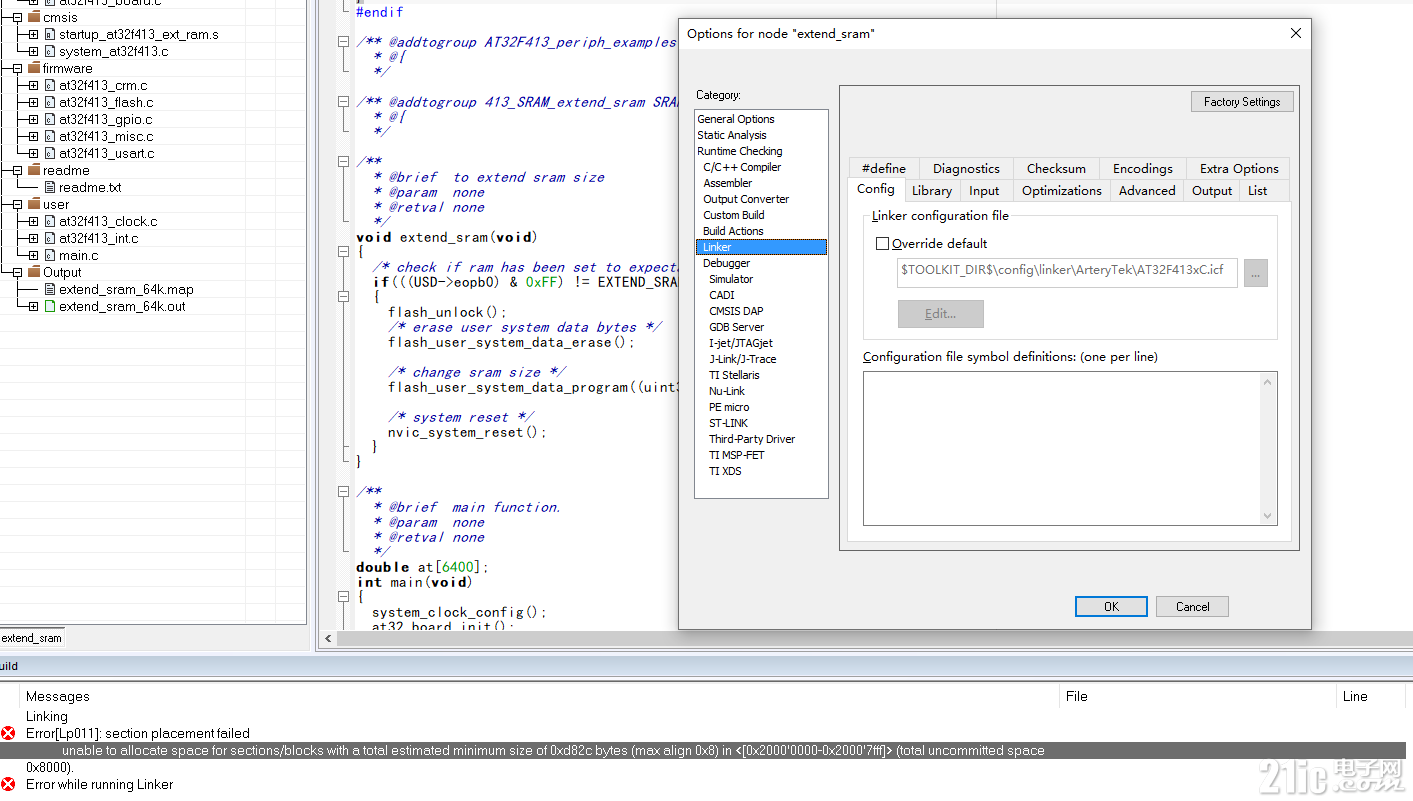Expand the at32f413_crm.c node

pos(33,85)
